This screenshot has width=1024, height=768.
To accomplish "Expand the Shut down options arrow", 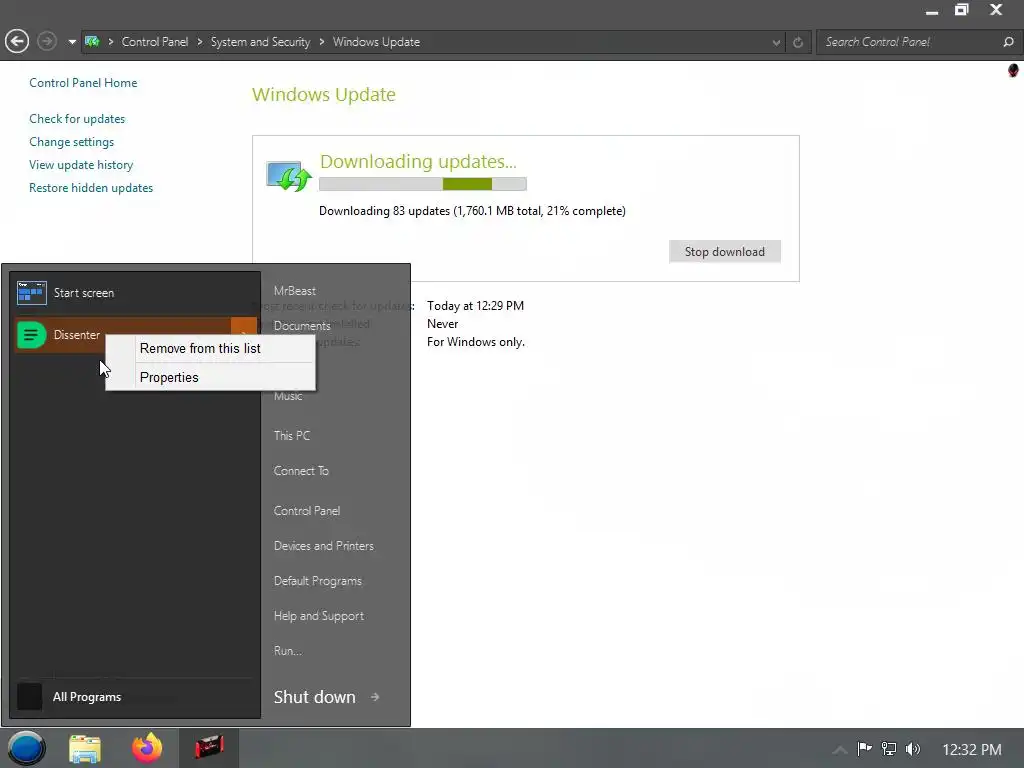I will (x=375, y=697).
